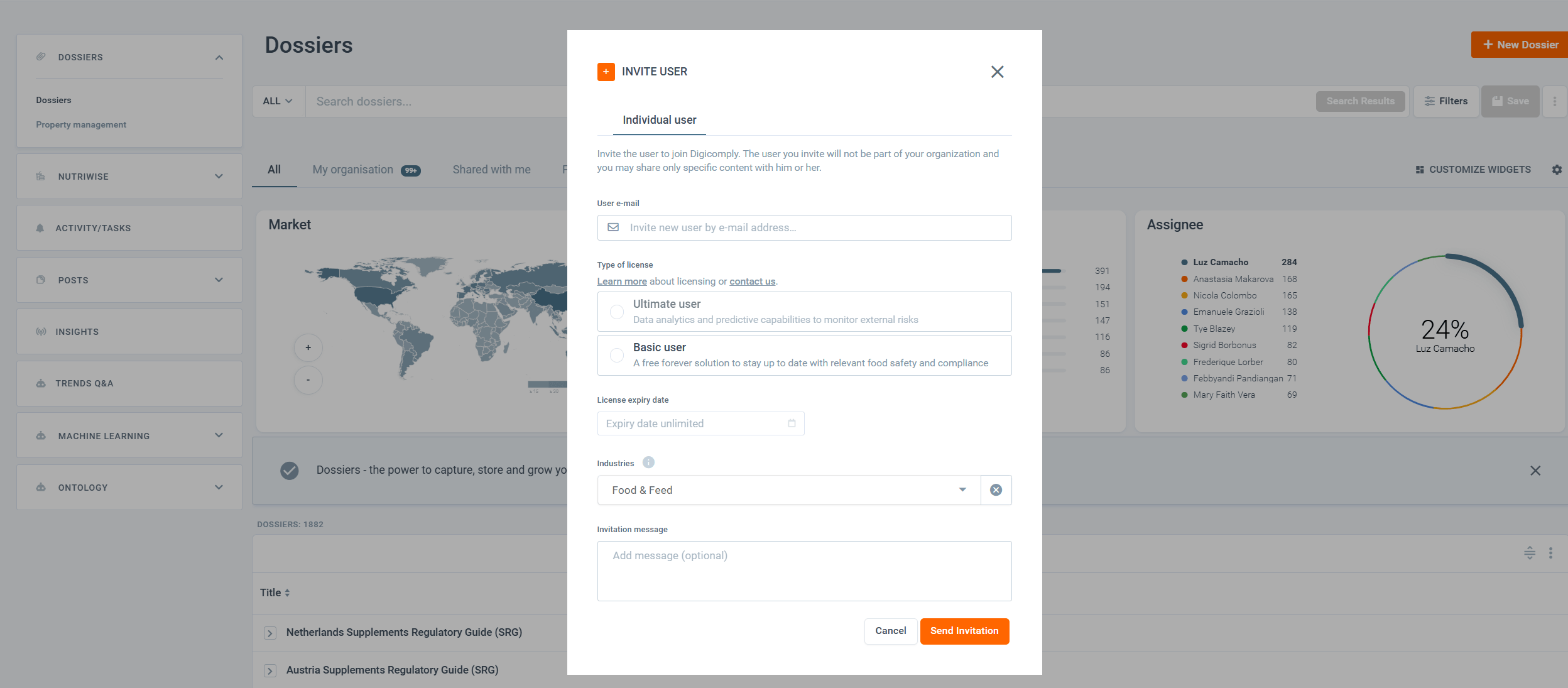This screenshot has height=688, width=1568.
Task: Click the Search Results button
Action: point(1360,101)
